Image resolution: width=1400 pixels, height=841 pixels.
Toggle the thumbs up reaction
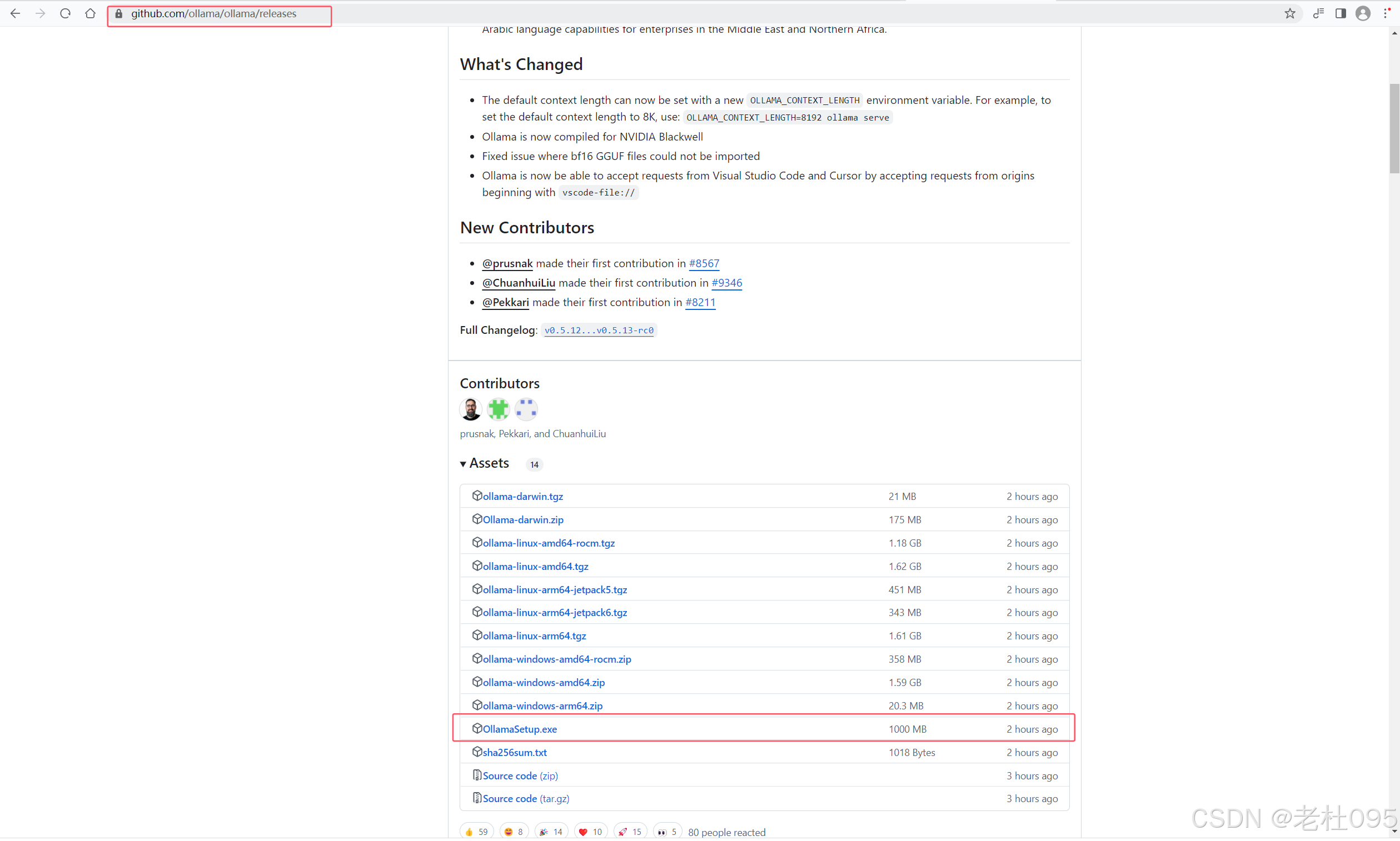476,831
